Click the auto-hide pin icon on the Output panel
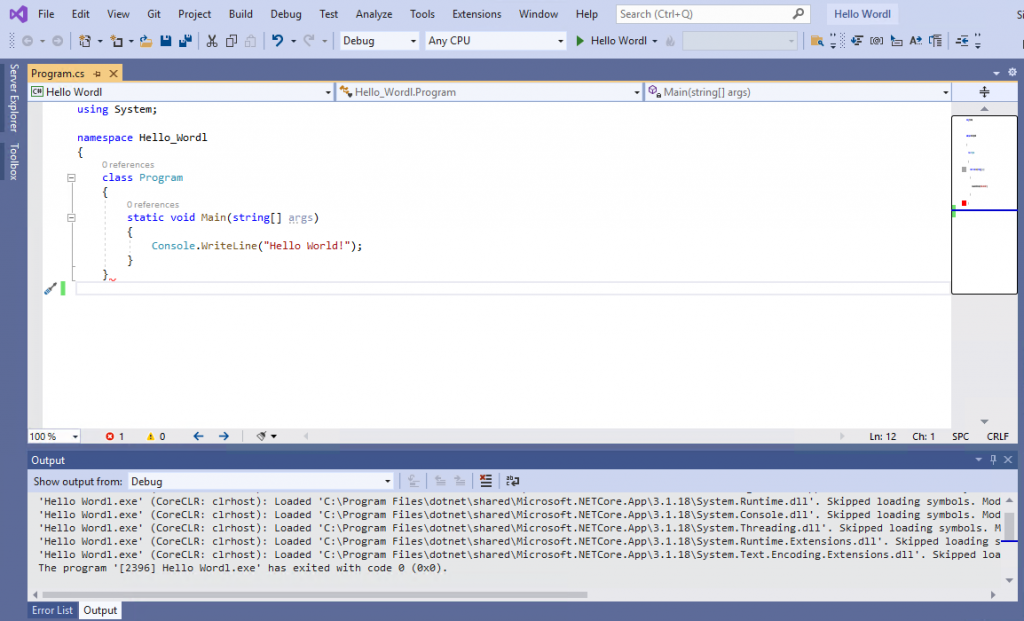The image size is (1024, 621). pos(993,460)
